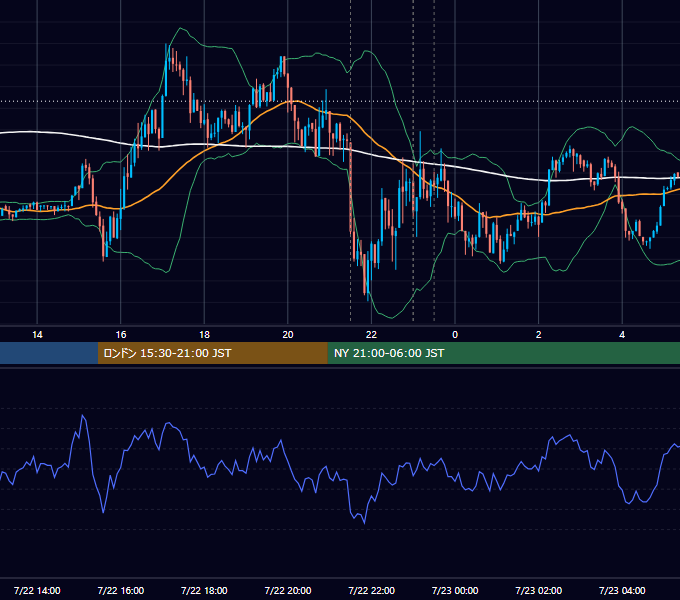Viewport: 680px width, 600px height.
Task: Click the '2' hour label on chart axis
Action: click(539, 335)
